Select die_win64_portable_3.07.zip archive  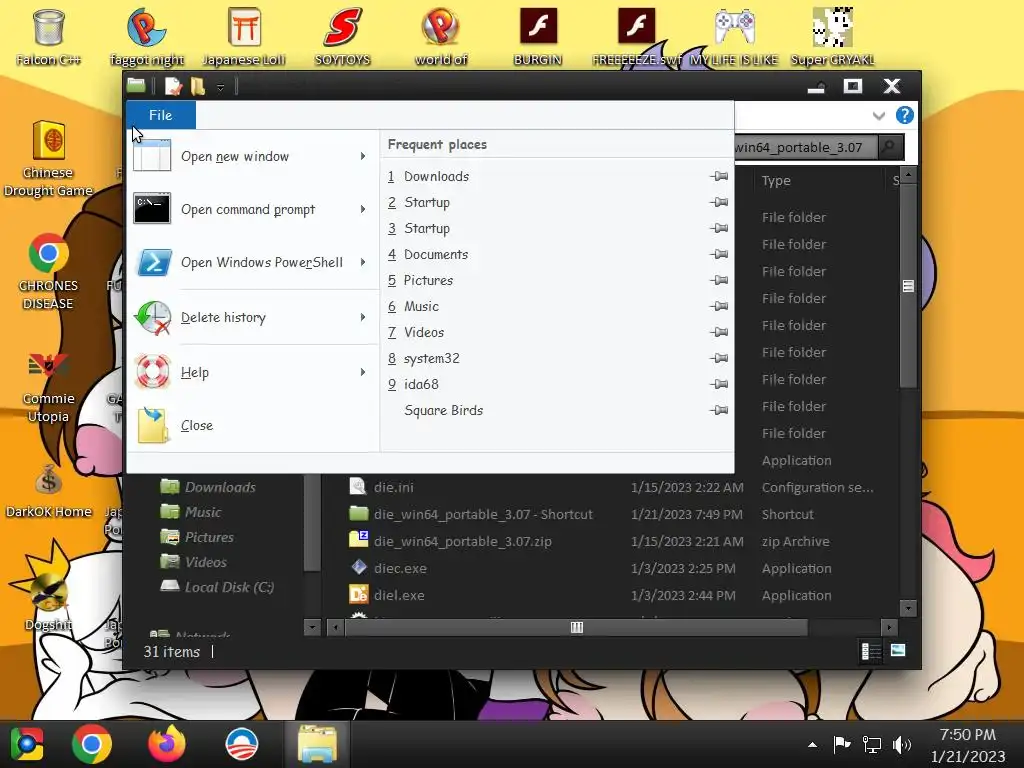[x=462, y=541]
